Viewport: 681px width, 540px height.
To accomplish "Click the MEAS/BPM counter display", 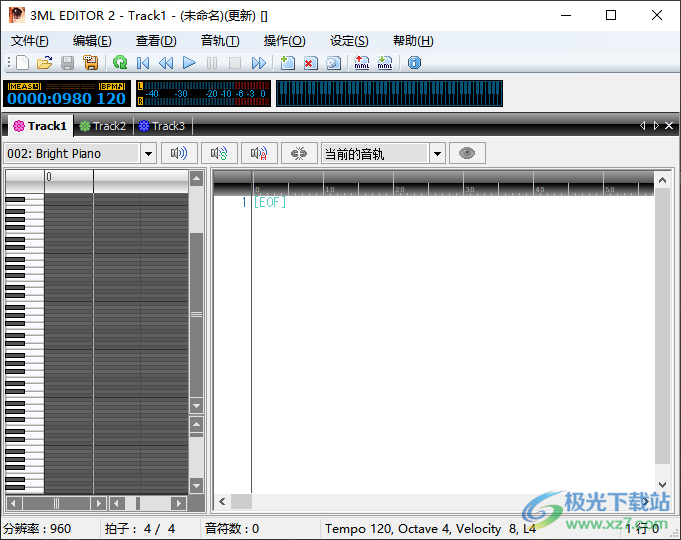I will point(67,93).
